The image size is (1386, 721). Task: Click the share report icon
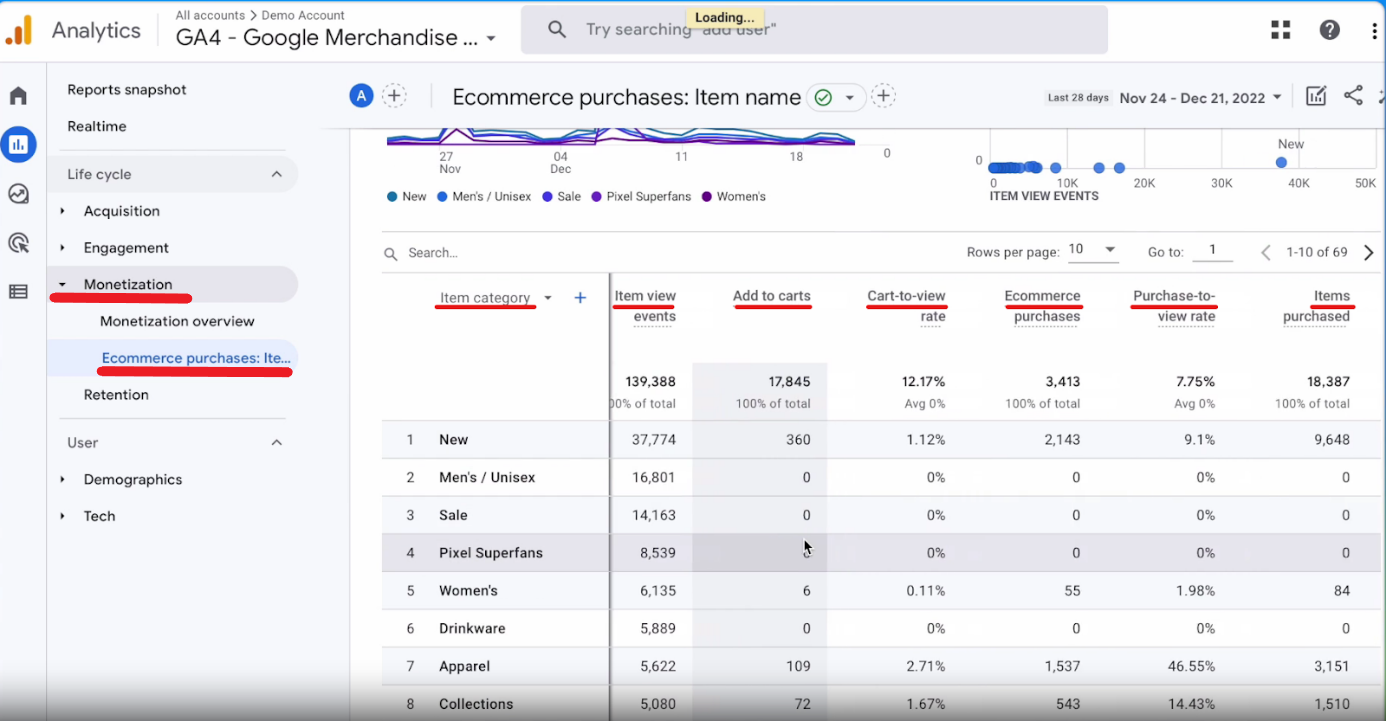1353,96
